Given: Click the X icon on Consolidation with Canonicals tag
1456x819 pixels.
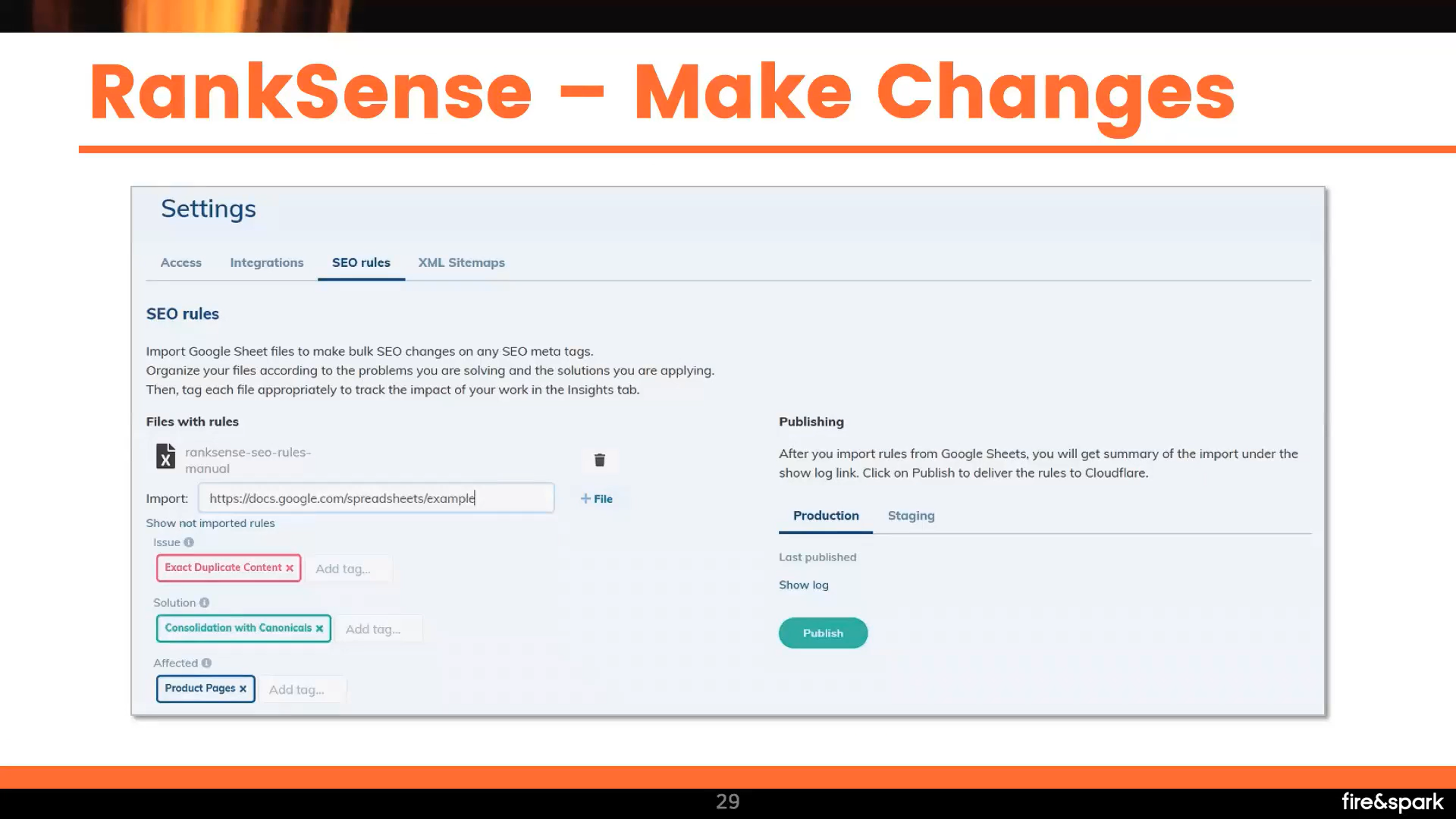Looking at the screenshot, I should click(320, 627).
